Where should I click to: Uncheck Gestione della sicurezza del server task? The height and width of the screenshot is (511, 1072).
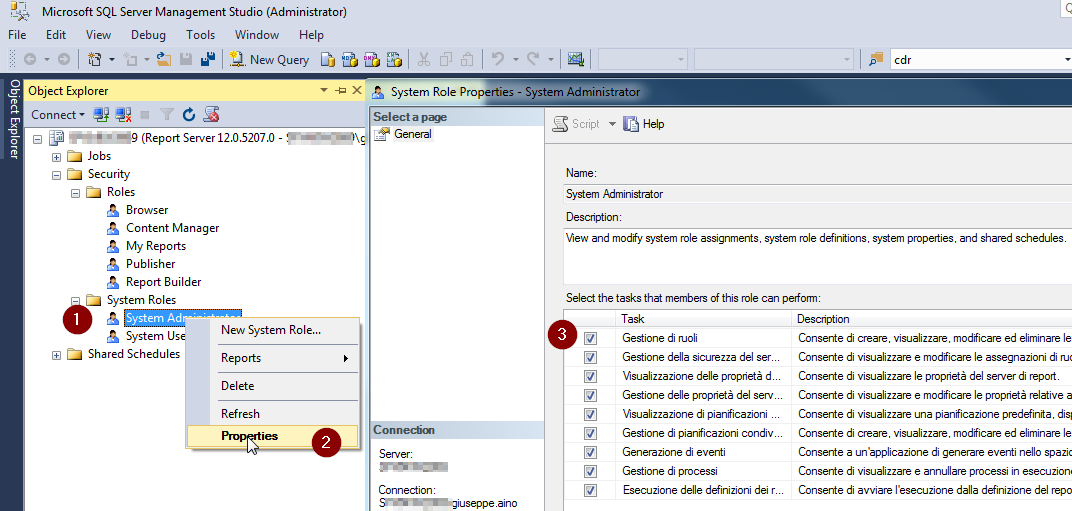pos(591,357)
